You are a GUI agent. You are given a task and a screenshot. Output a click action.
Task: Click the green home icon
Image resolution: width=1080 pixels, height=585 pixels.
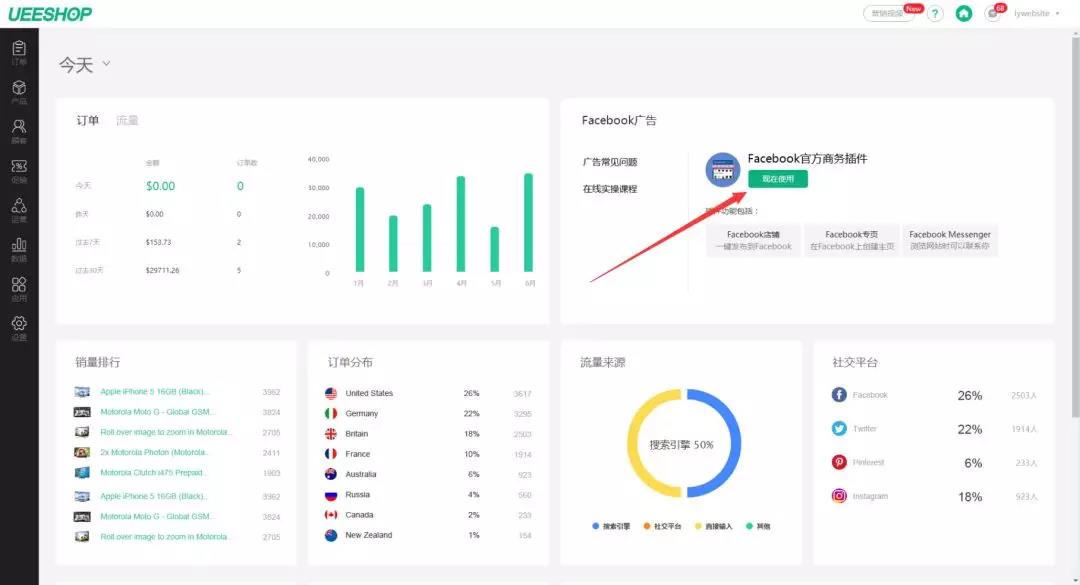tap(964, 13)
